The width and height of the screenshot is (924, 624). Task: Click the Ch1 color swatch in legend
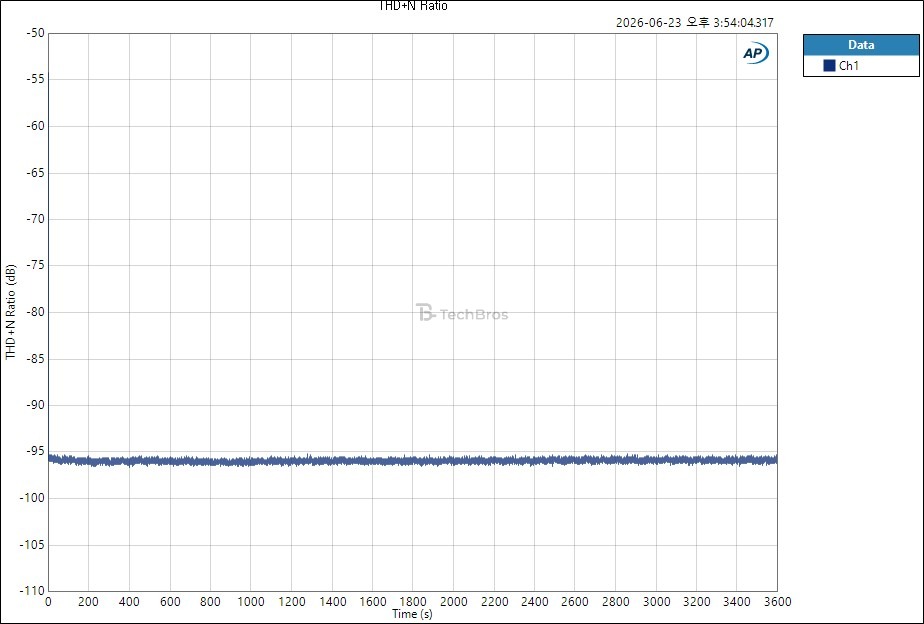pos(829,65)
